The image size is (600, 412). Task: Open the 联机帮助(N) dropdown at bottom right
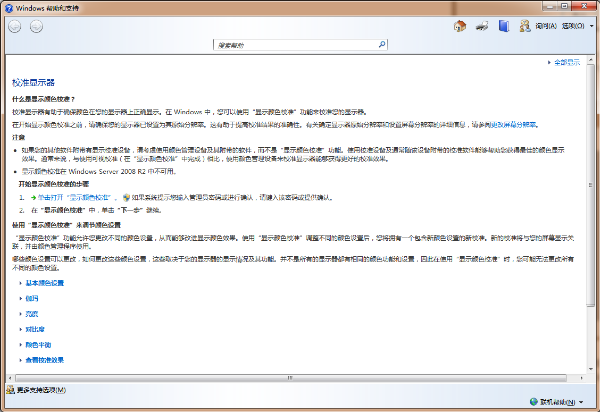pyautogui.click(x=560, y=403)
